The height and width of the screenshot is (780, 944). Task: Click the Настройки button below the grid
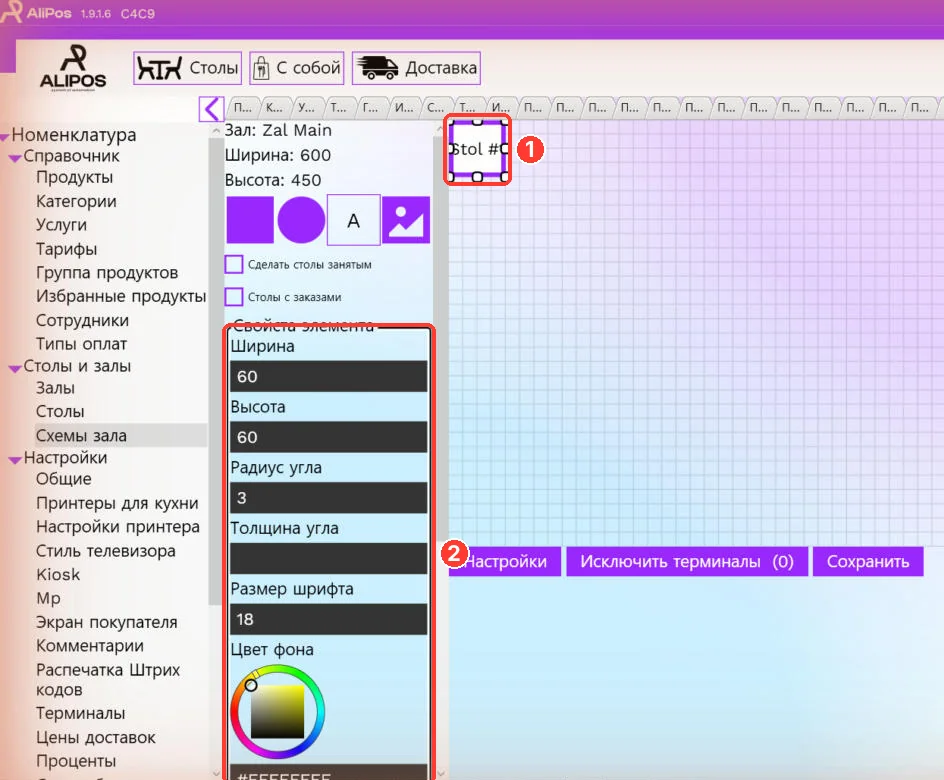click(505, 562)
